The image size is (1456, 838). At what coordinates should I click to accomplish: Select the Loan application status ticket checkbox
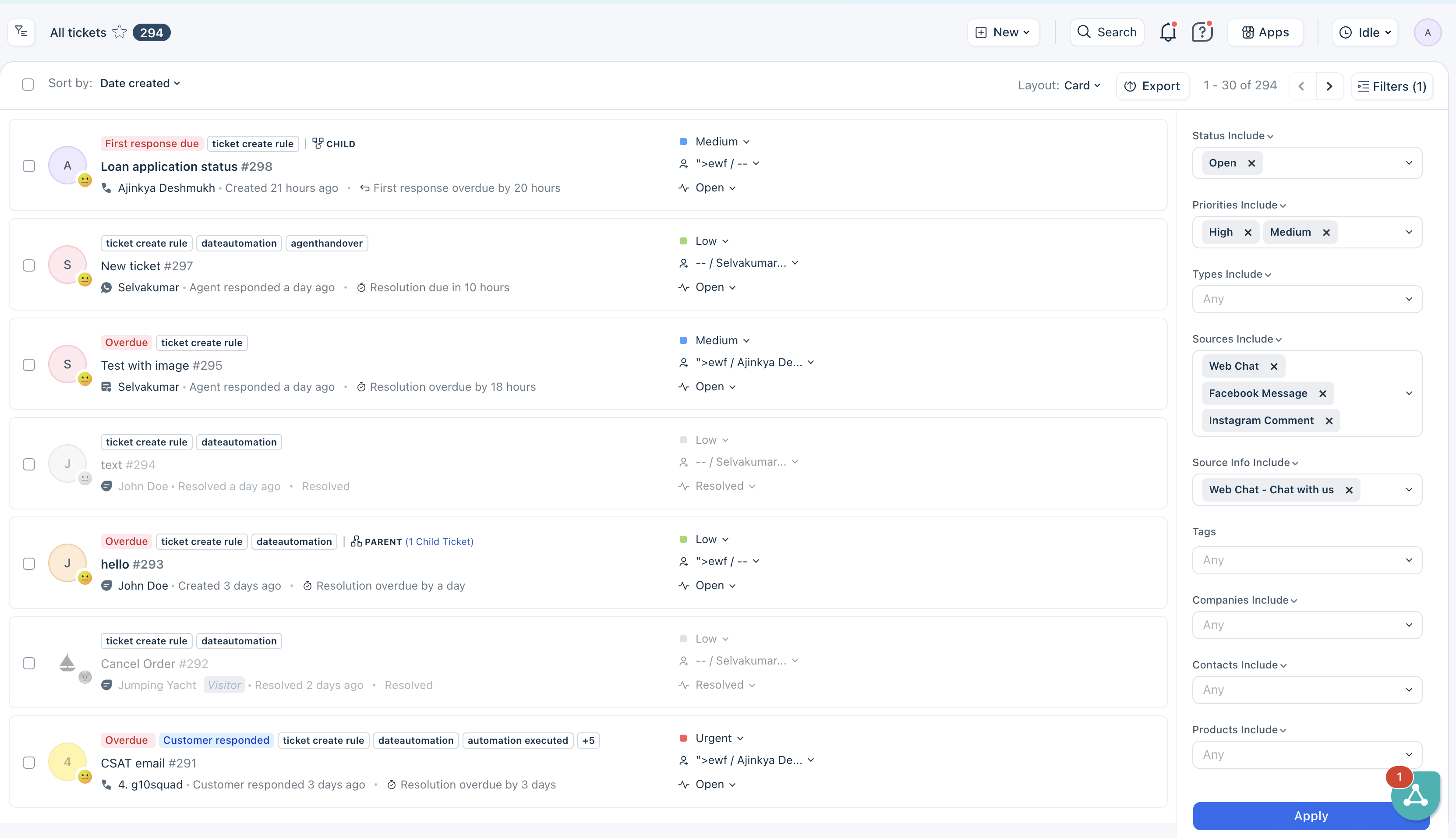[29, 166]
